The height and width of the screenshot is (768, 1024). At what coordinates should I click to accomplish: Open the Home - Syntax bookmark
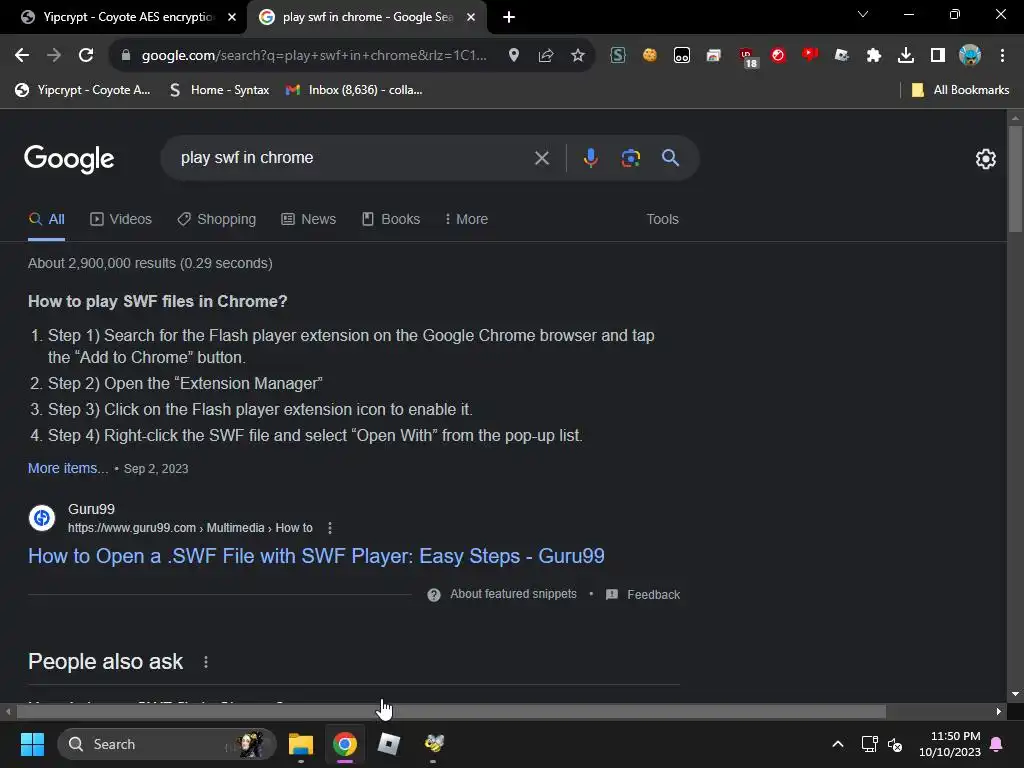pyautogui.click(x=219, y=90)
